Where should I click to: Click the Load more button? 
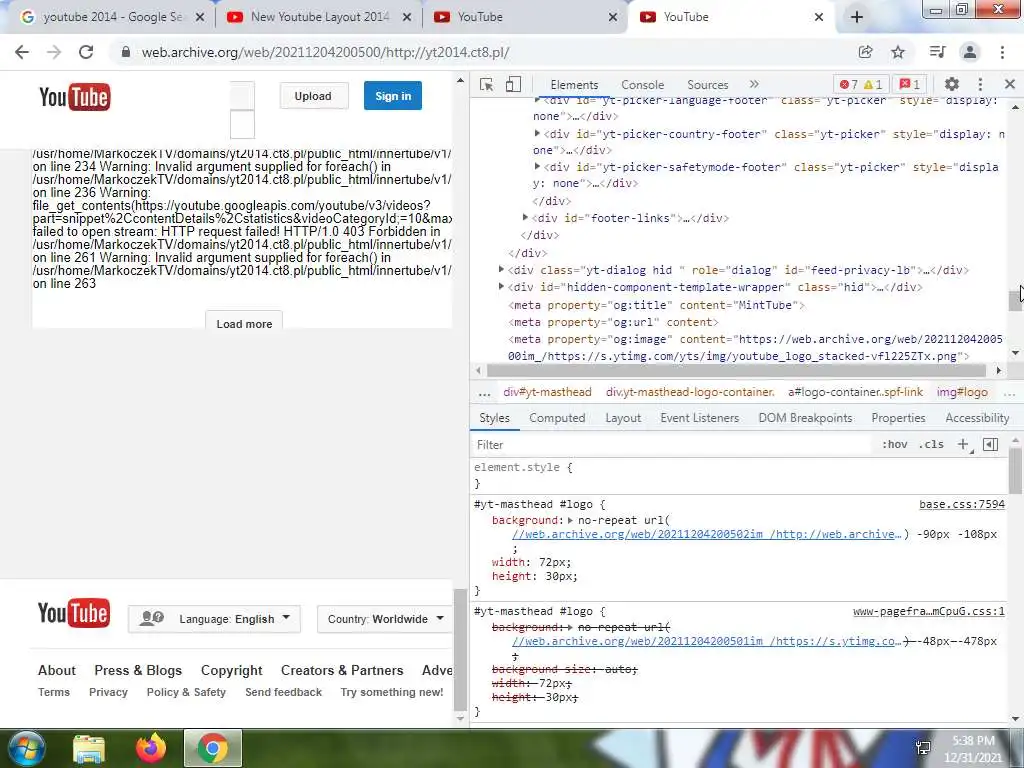(x=244, y=323)
